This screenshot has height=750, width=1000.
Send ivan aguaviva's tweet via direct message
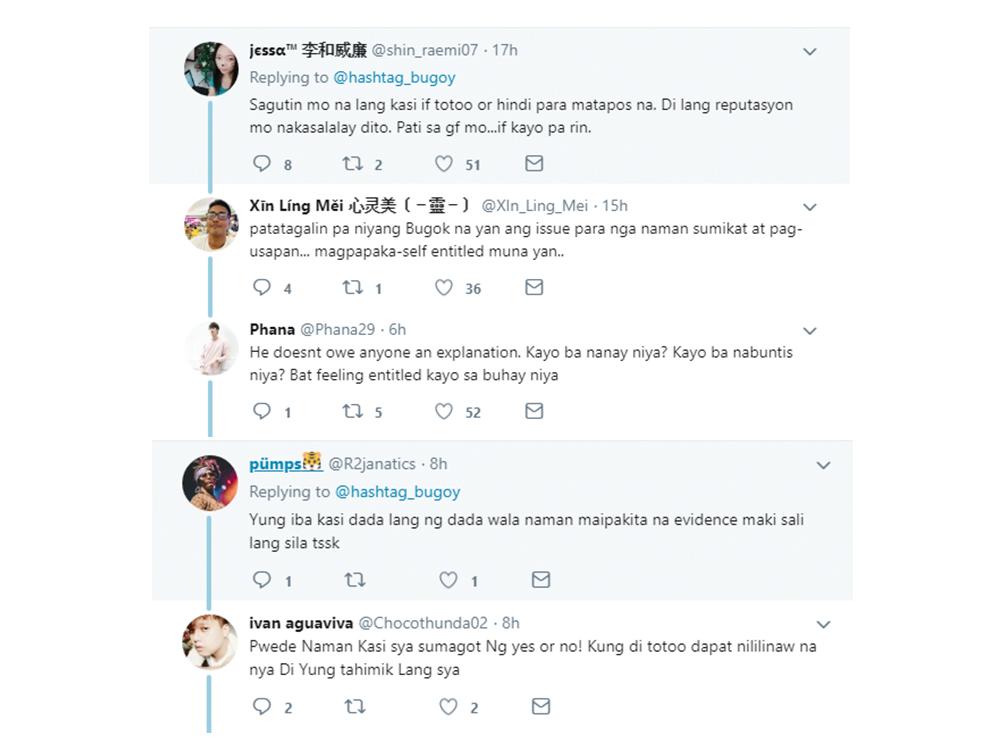[541, 707]
